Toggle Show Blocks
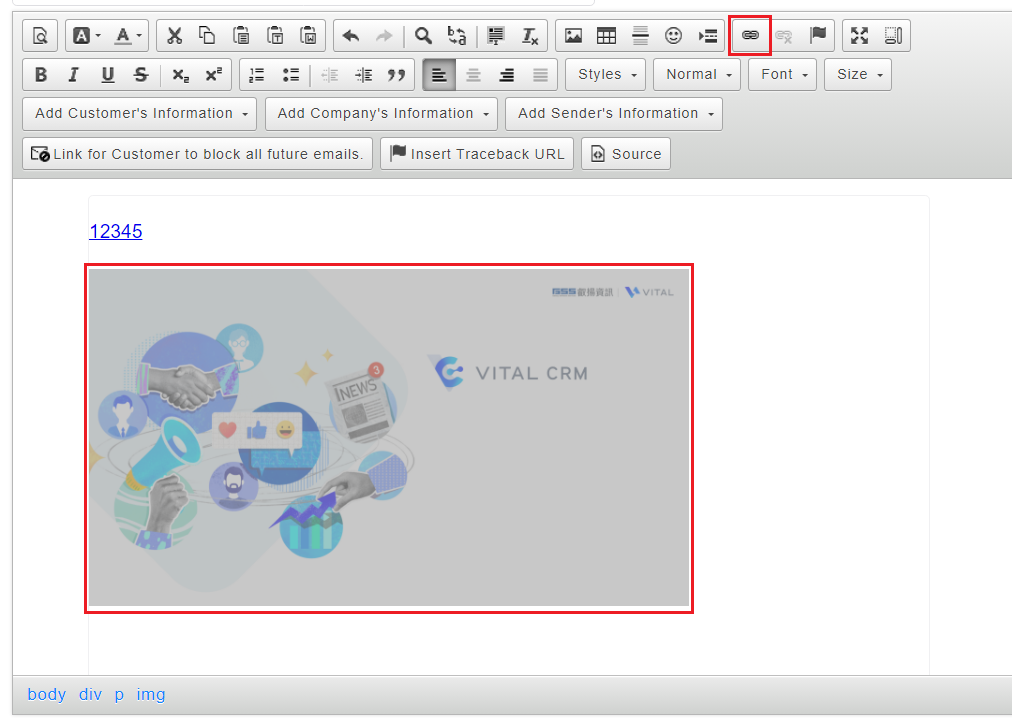Image resolution: width=1012 pixels, height=718 pixels. [x=893, y=36]
